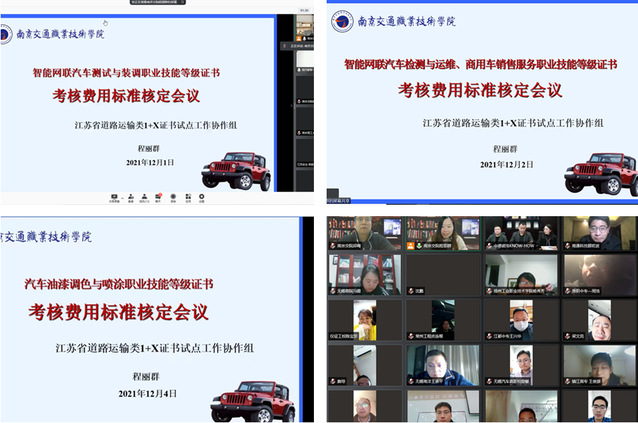Click the share screen icon in meeting toolbar
This screenshot has height=423, width=638.
click(114, 197)
